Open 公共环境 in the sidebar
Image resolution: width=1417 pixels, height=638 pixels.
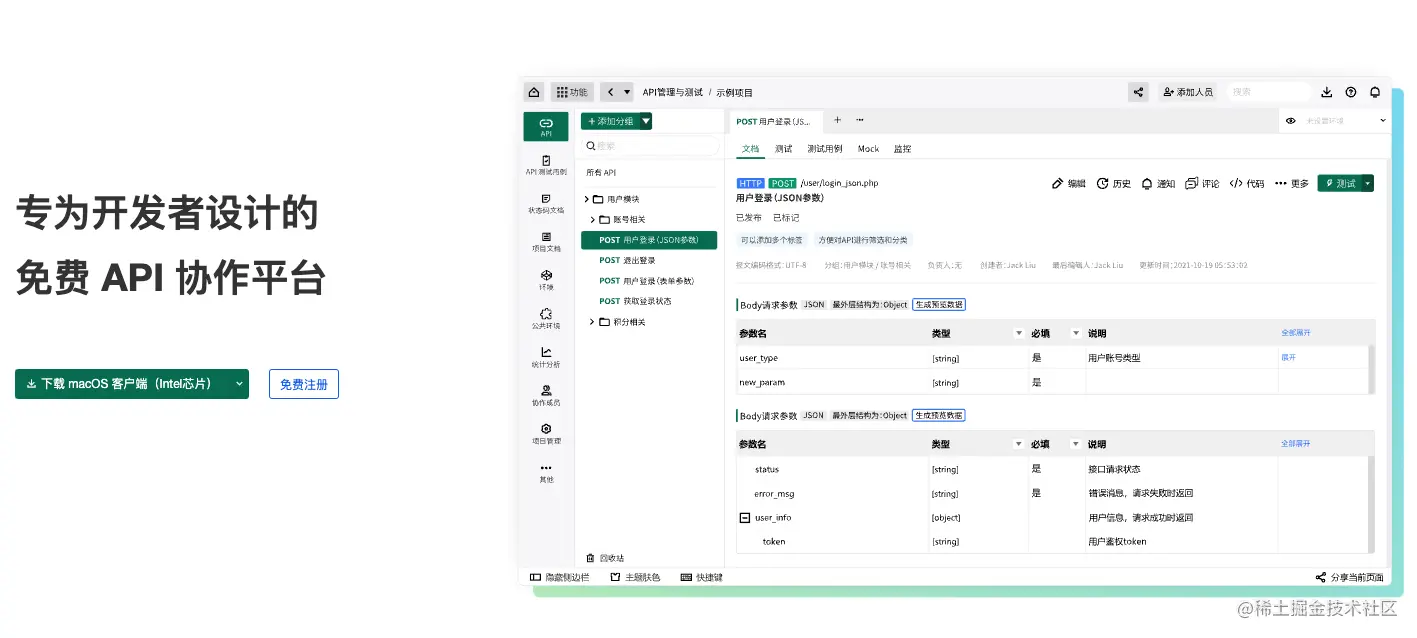coord(546,319)
